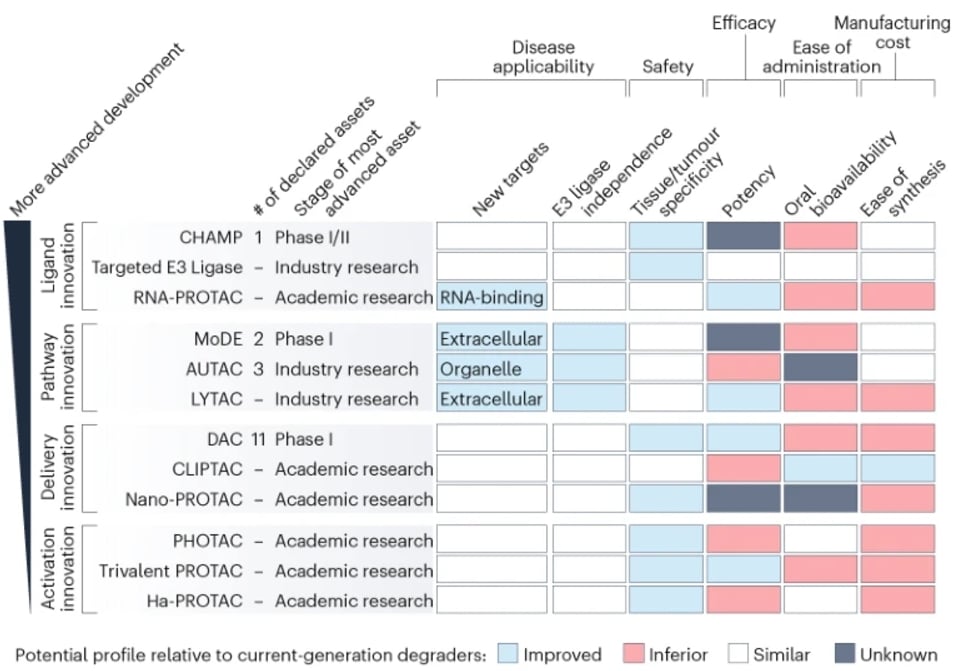954x671 pixels.
Task: Click the Inferior legend color swatch
Action: click(x=633, y=654)
